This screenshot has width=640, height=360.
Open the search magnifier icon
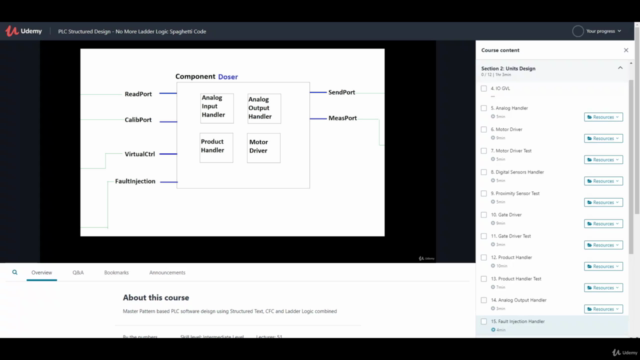click(15, 272)
